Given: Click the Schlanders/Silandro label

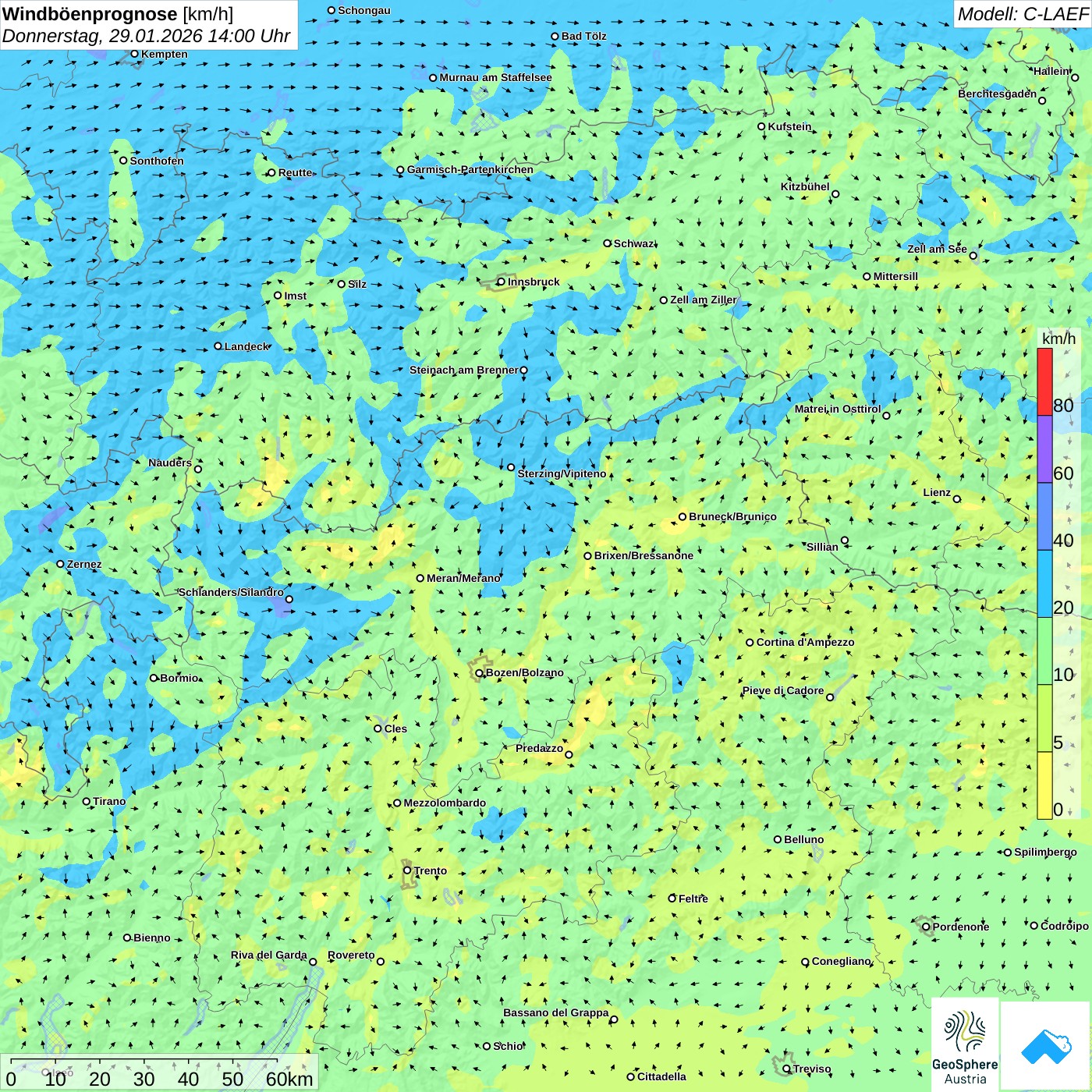Looking at the screenshot, I should (231, 592).
